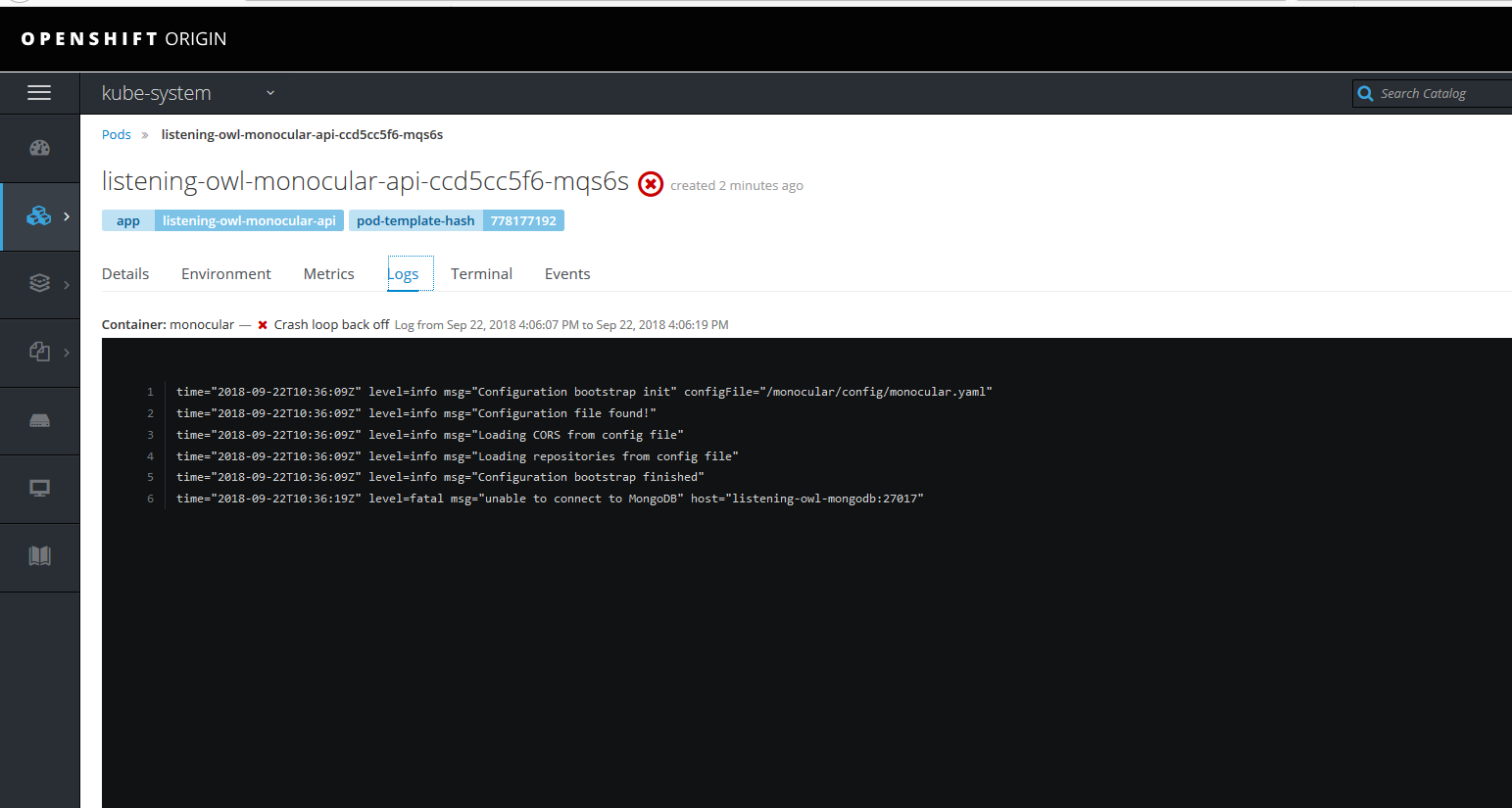This screenshot has width=1512, height=808.
Task: Open the Builds pages icon in sidebar
Action: [37, 353]
